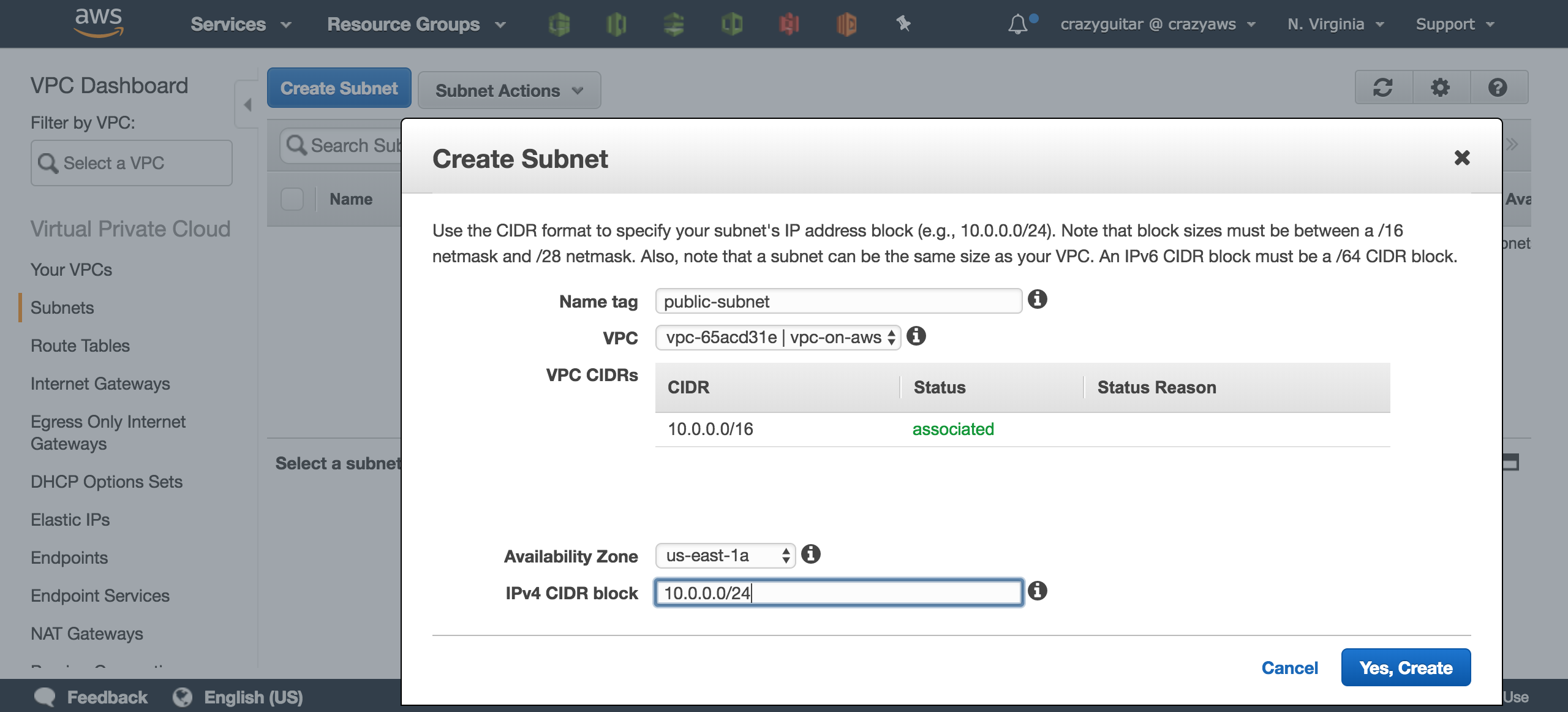Click the pin icon in the navigation bar
Screen dimensions: 1568x712
coord(903,25)
